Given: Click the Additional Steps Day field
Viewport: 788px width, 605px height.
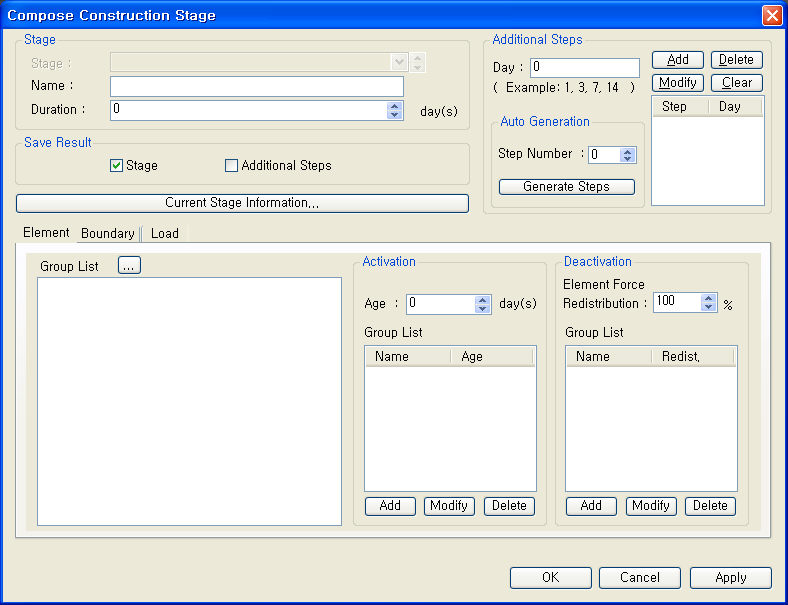Looking at the screenshot, I should [x=585, y=68].
